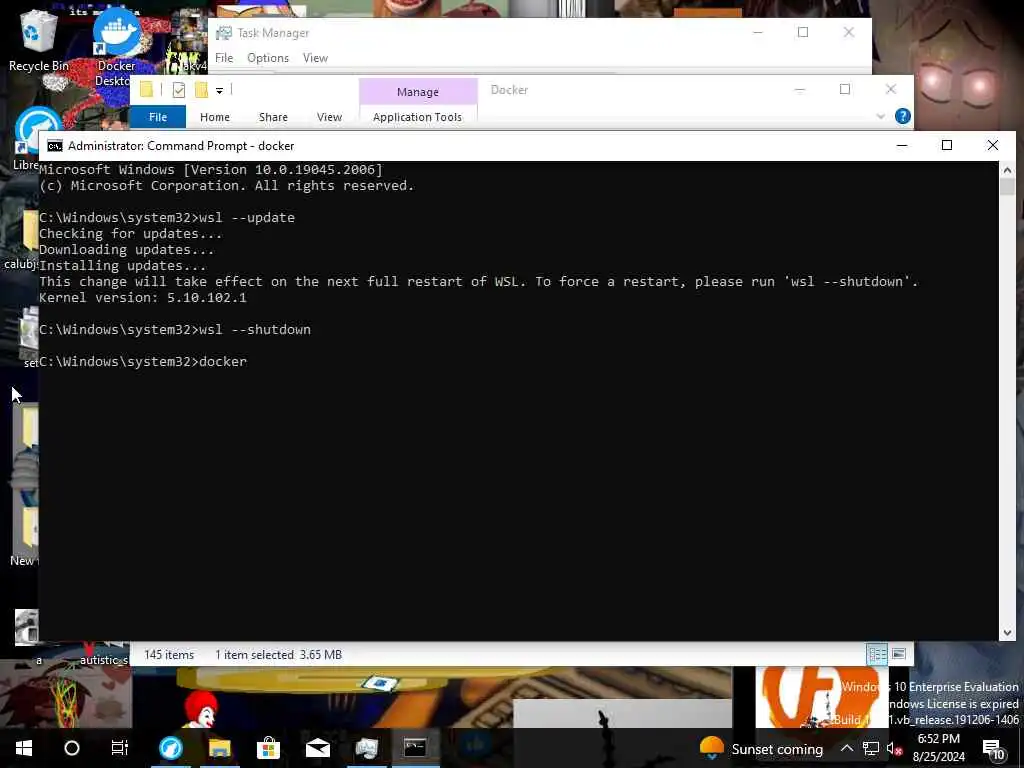This screenshot has height=768, width=1024.
Task: Click the Task Manager title bar icon
Action: pos(224,33)
